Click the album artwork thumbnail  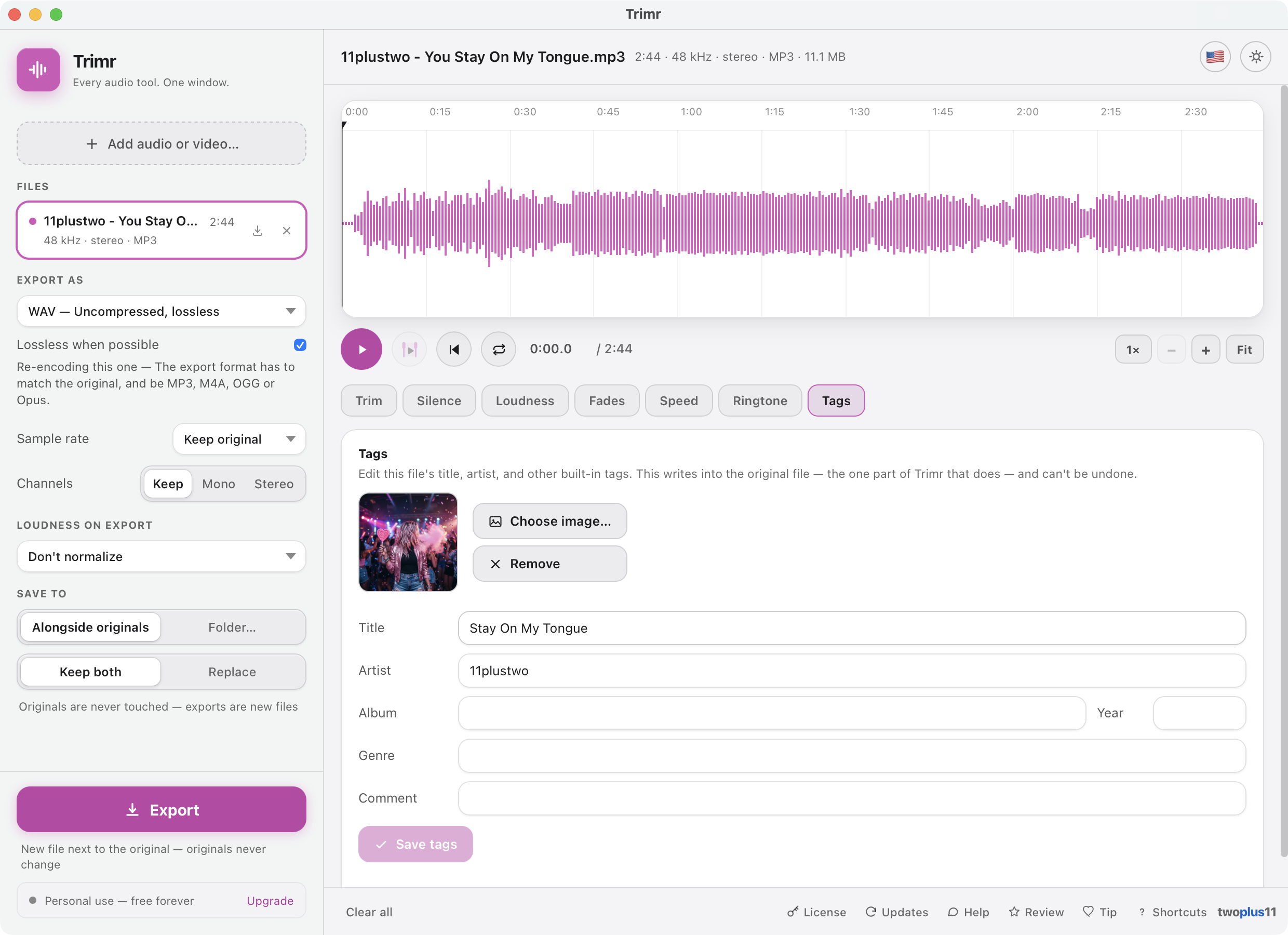click(x=408, y=542)
